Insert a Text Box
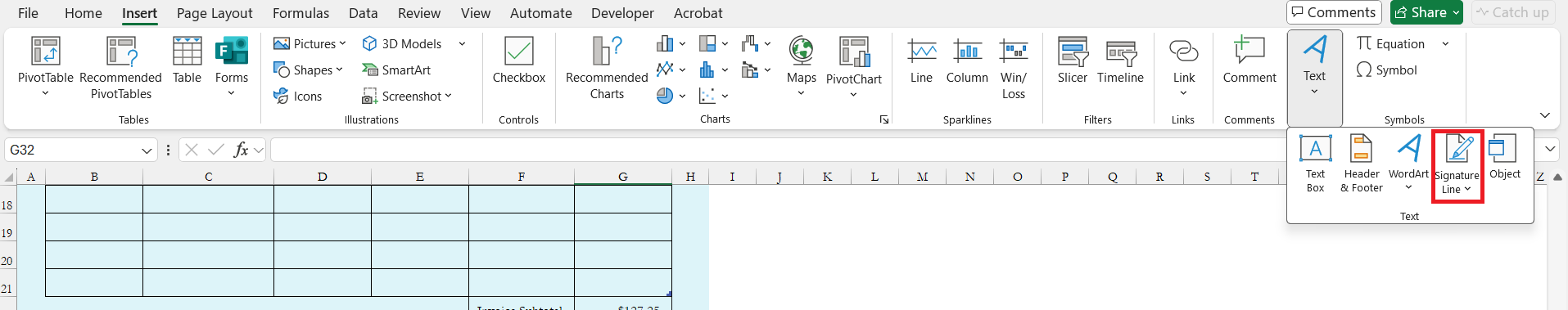Viewport: 1568px width, 310px height. (x=1315, y=164)
